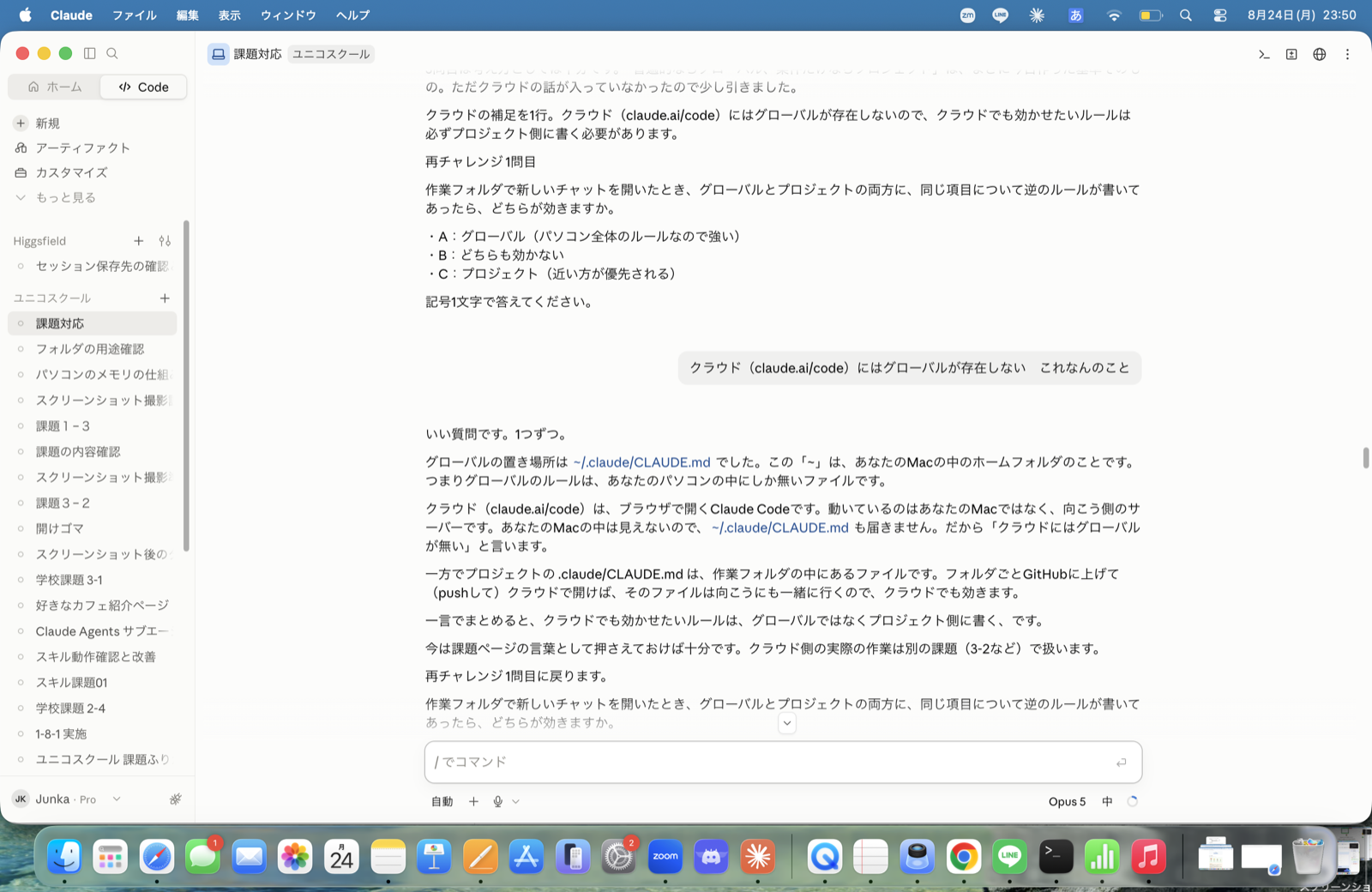
Task: Click the send return-arrow icon
Action: tap(1121, 762)
